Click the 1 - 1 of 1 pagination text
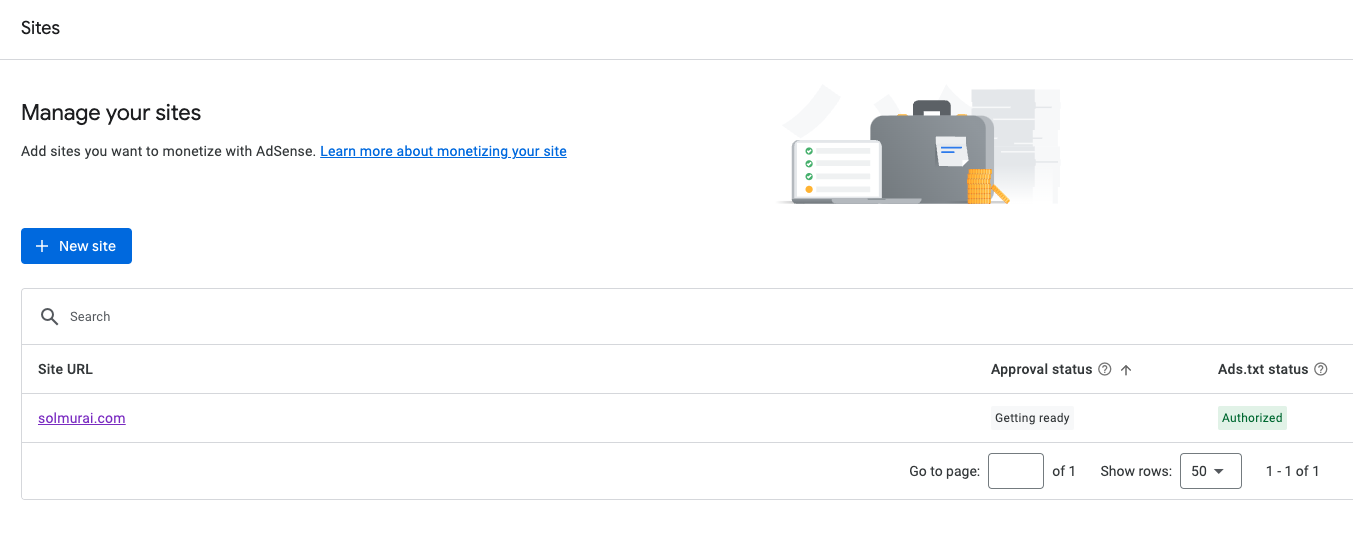The width and height of the screenshot is (1353, 538). pyautogui.click(x=1292, y=471)
